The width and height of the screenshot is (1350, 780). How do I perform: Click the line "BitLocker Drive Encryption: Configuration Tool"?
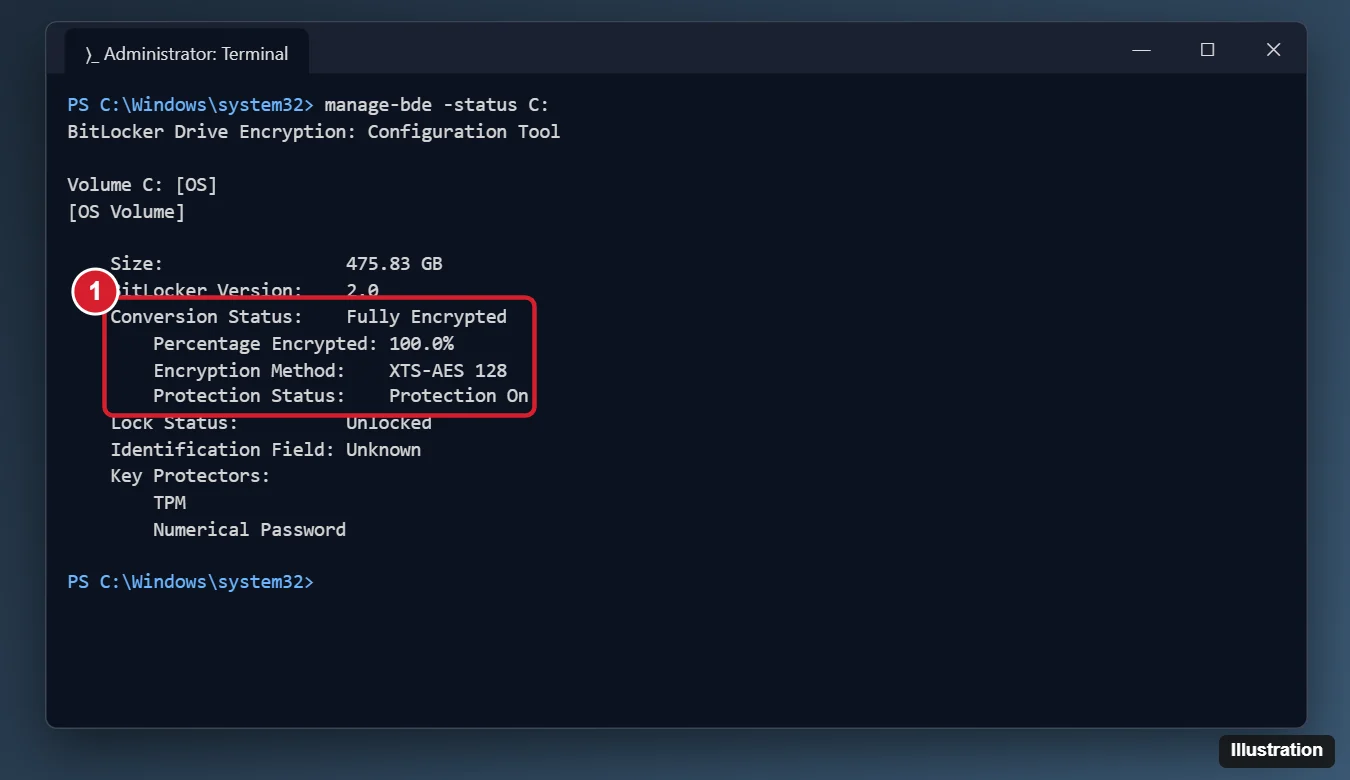314,132
